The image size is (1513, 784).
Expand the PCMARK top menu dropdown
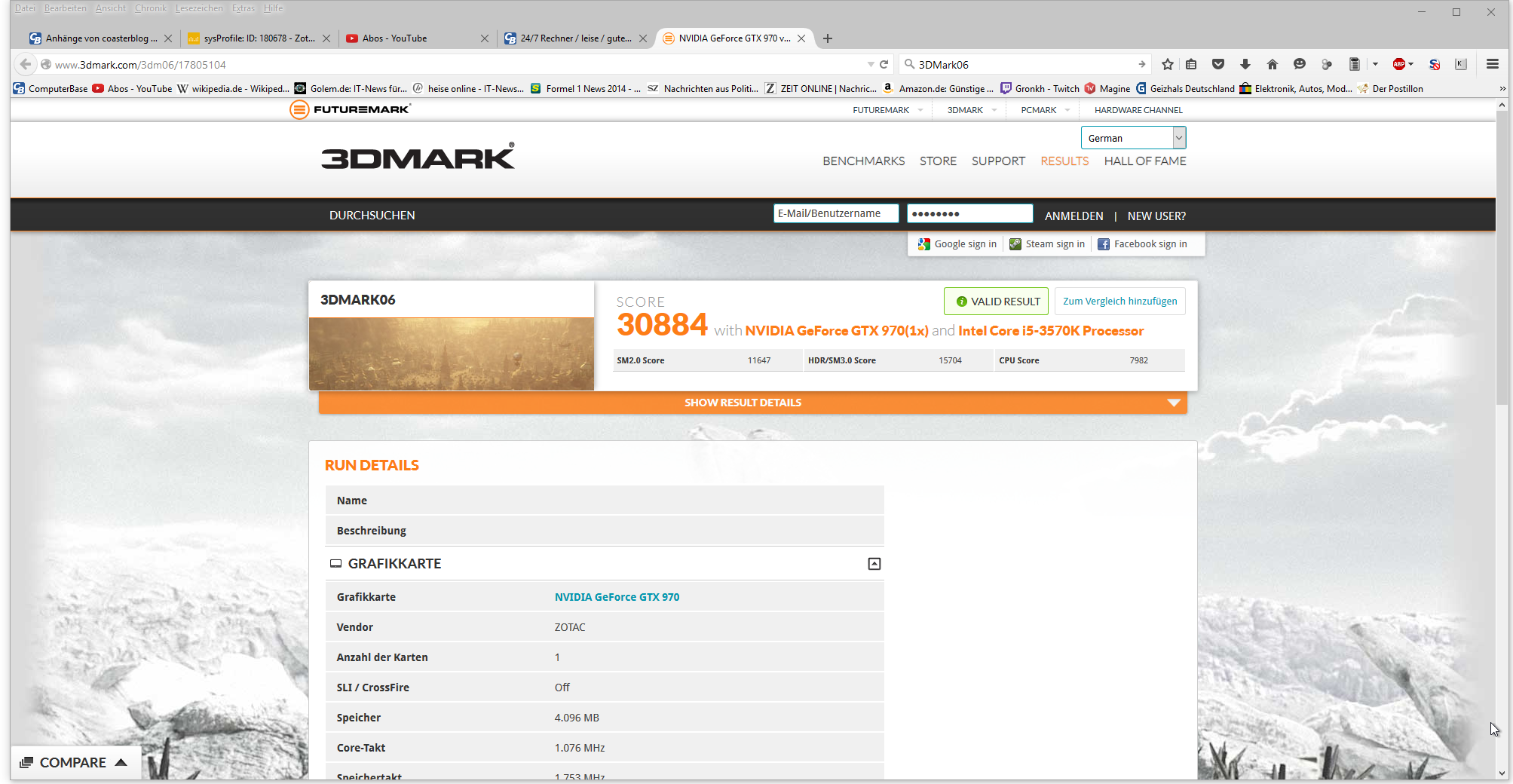1067,110
